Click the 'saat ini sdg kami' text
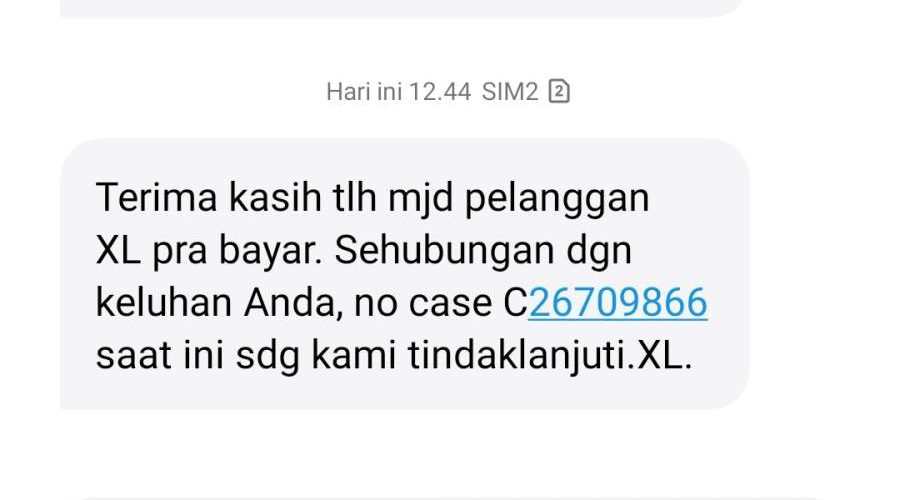The width and height of the screenshot is (900, 500). pyautogui.click(x=246, y=355)
